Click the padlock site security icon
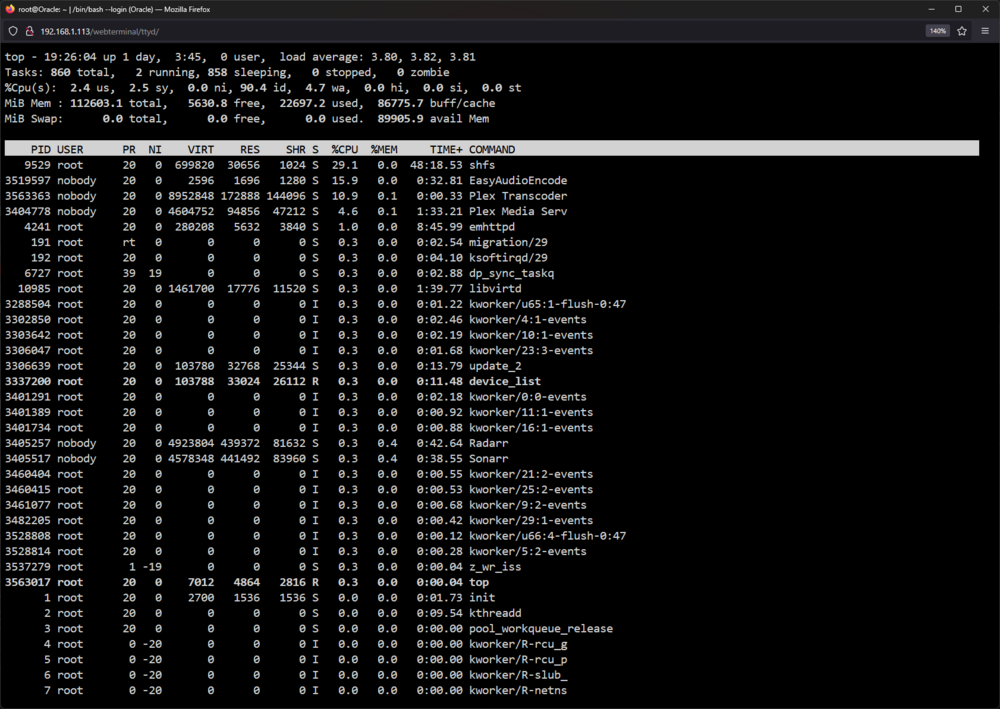Image resolution: width=1000 pixels, height=709 pixels. [29, 31]
